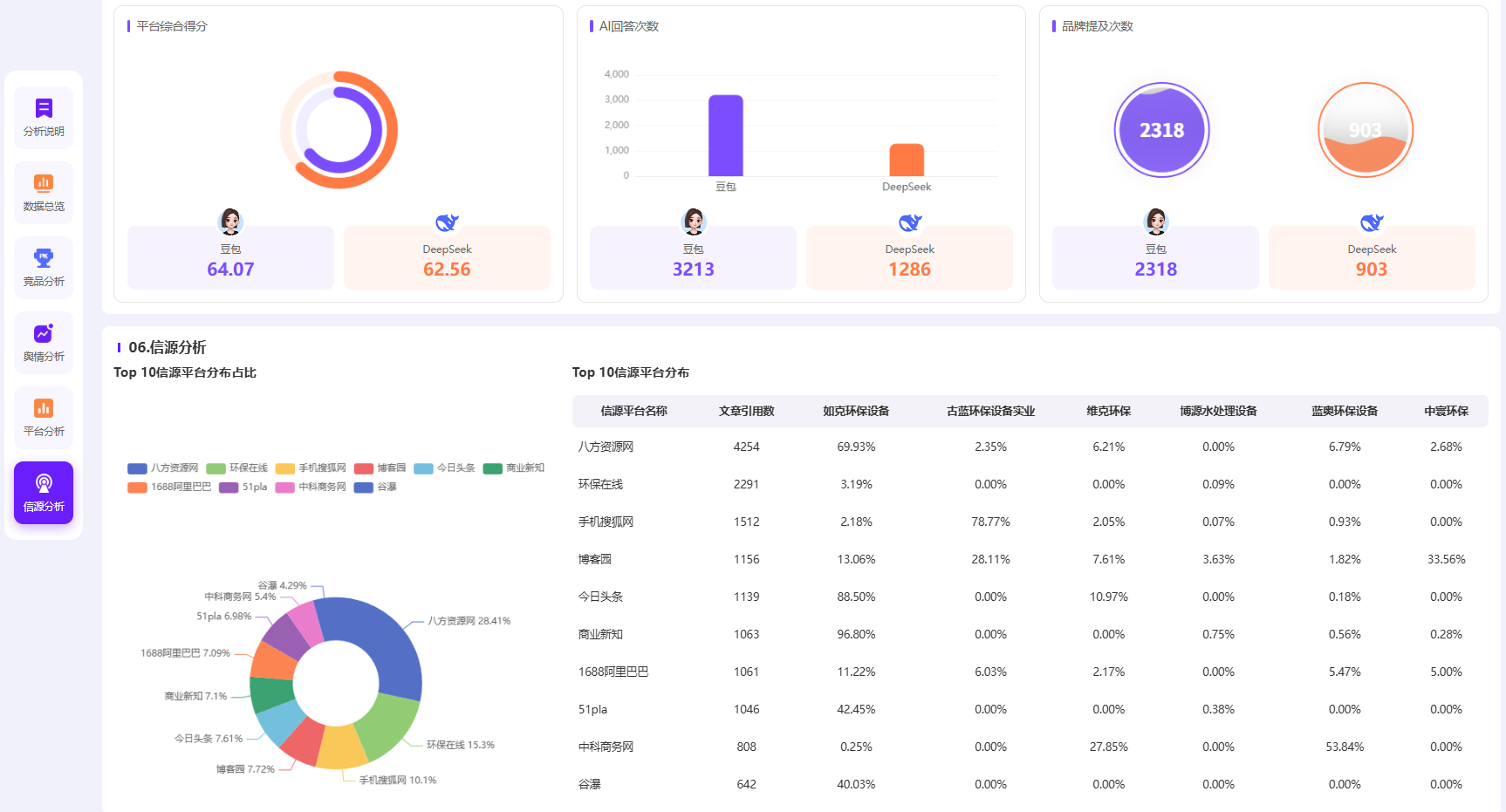Click 环保在线 row name in the table
Screen dimensions: 1506x812
point(601,484)
